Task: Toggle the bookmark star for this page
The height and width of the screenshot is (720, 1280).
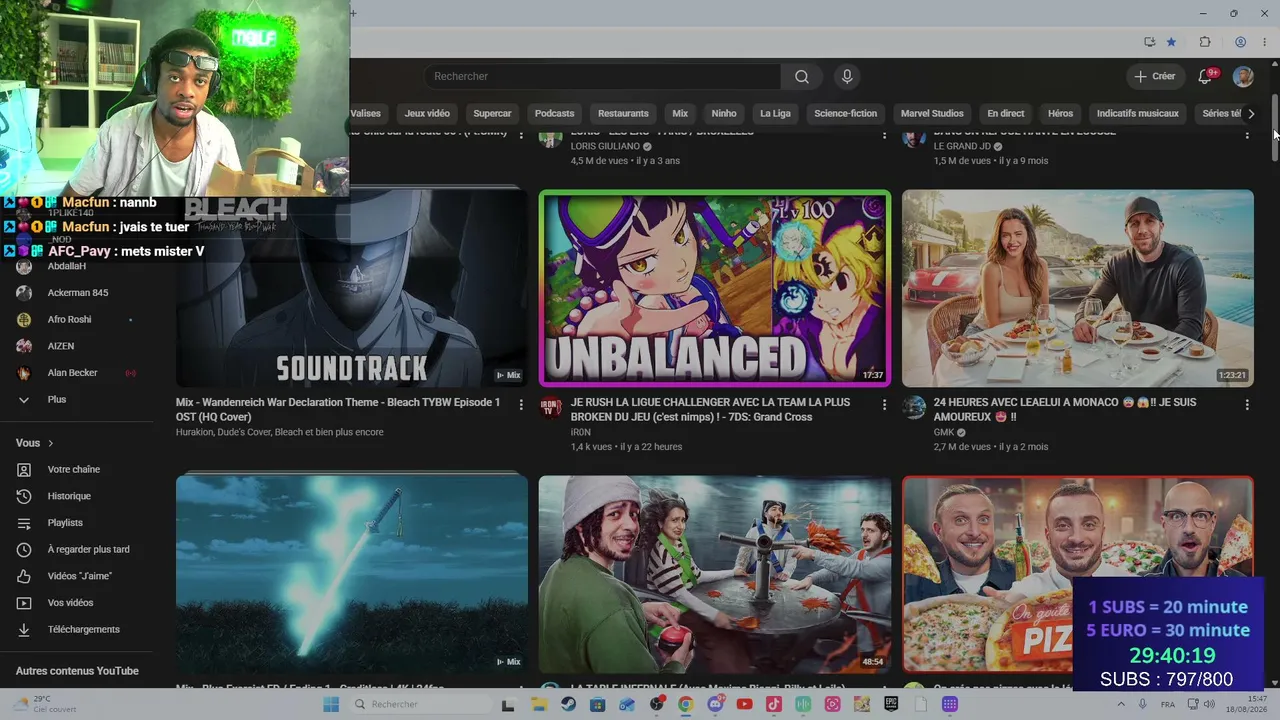Action: tap(1171, 42)
